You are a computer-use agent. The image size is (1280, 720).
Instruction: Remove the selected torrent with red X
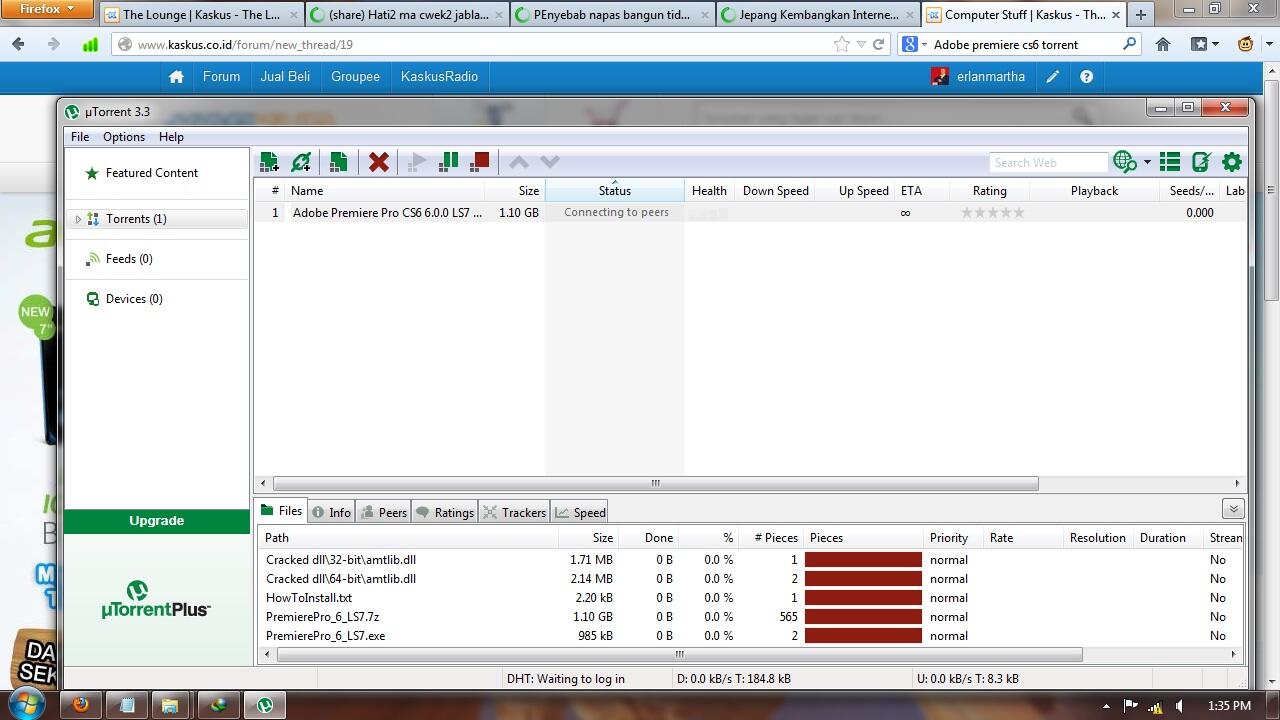(378, 162)
